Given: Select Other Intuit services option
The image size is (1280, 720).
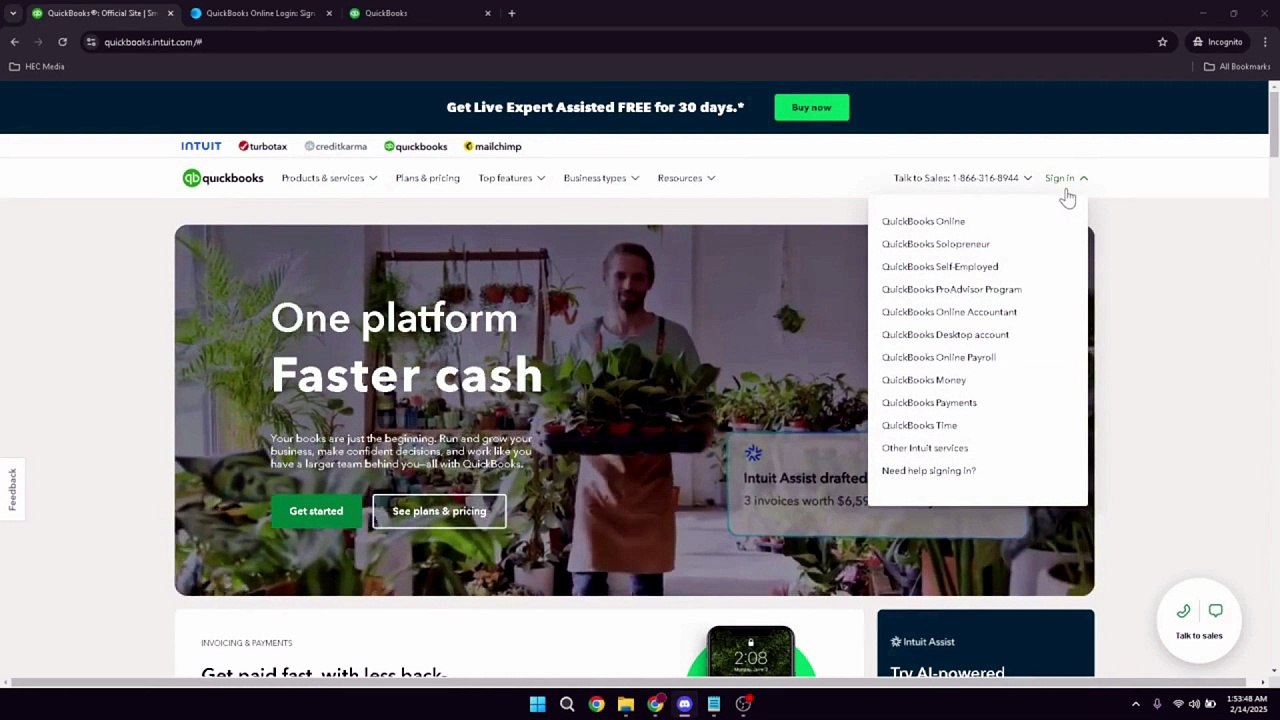Looking at the screenshot, I should [x=925, y=448].
